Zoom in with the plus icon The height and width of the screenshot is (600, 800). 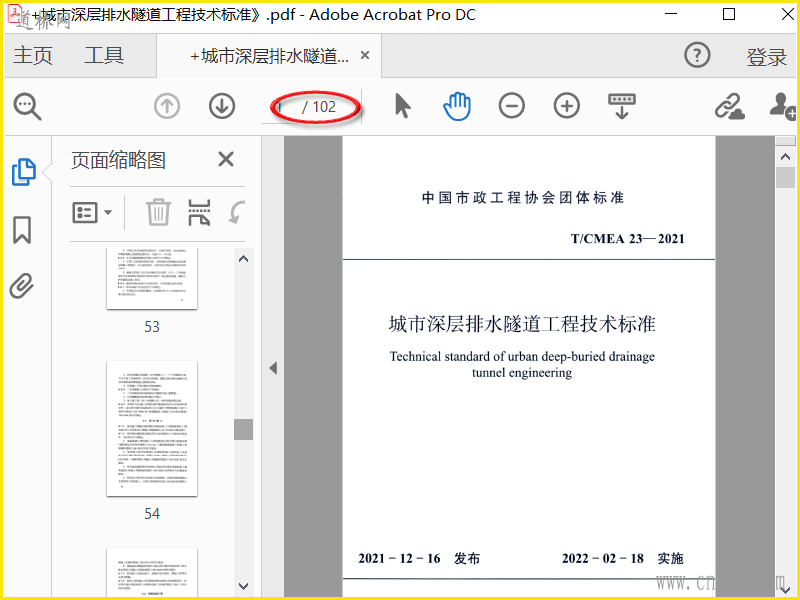coord(567,106)
